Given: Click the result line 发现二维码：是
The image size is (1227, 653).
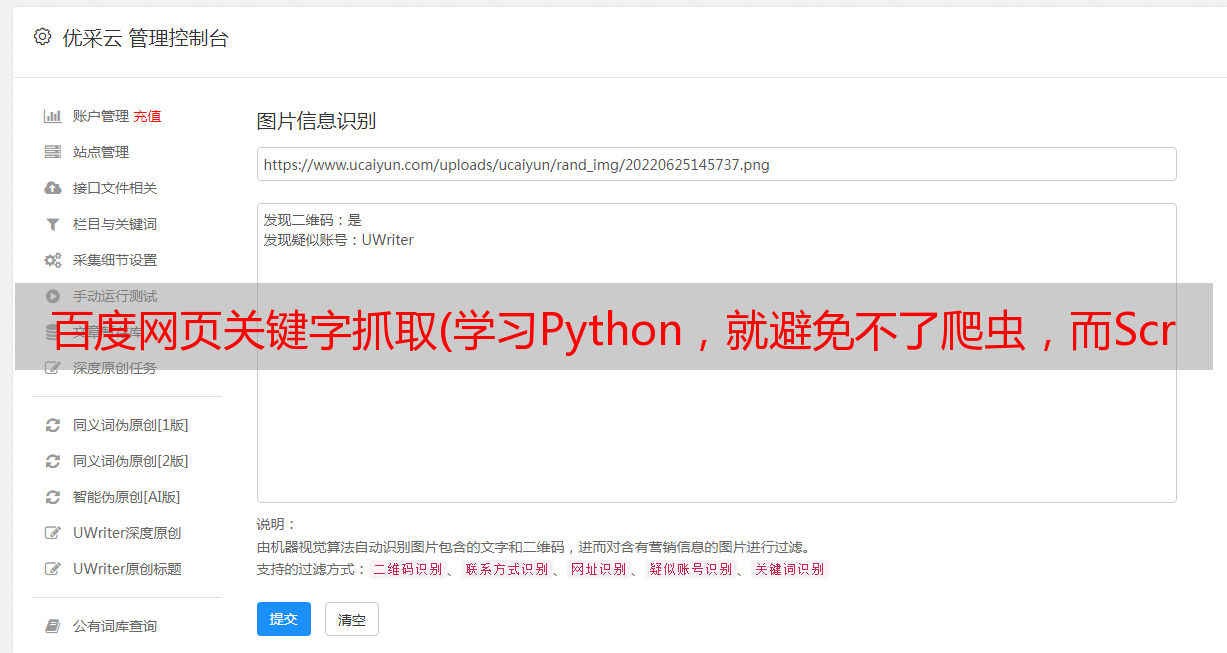Looking at the screenshot, I should click(x=313, y=220).
